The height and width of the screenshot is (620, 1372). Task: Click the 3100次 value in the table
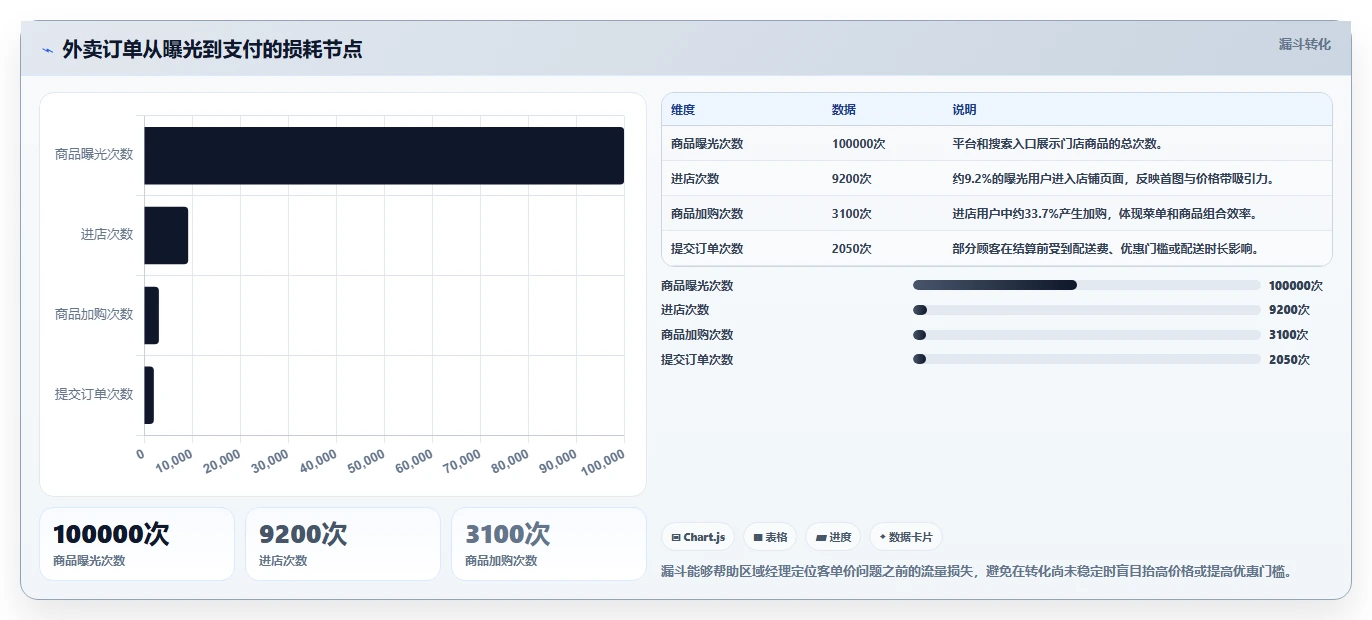click(x=852, y=214)
